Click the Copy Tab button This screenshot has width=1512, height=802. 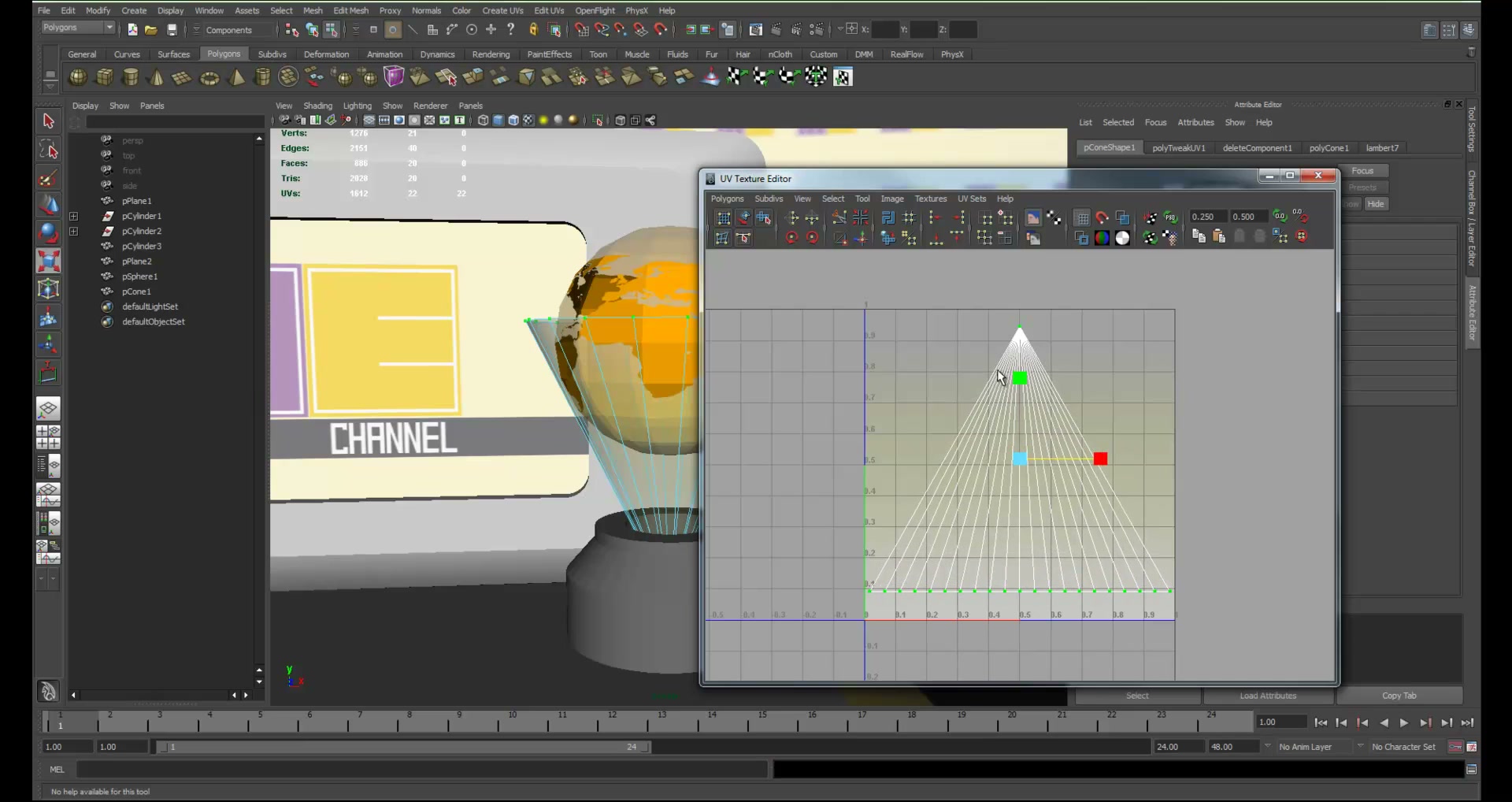tap(1399, 696)
